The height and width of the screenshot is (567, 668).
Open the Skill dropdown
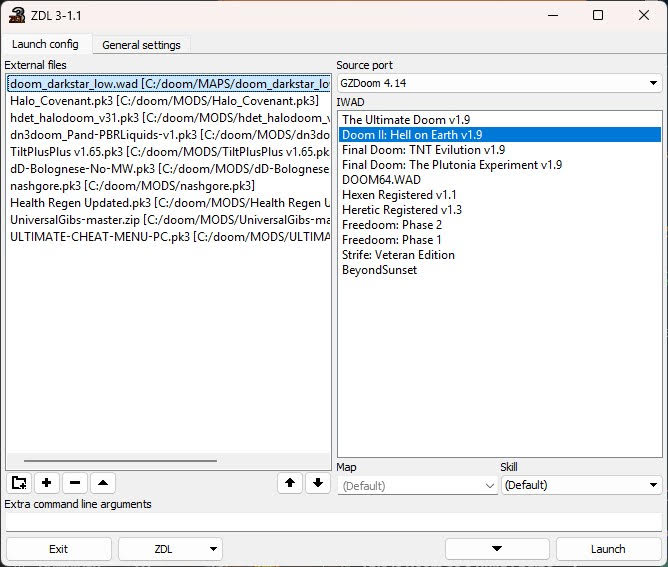(582, 485)
